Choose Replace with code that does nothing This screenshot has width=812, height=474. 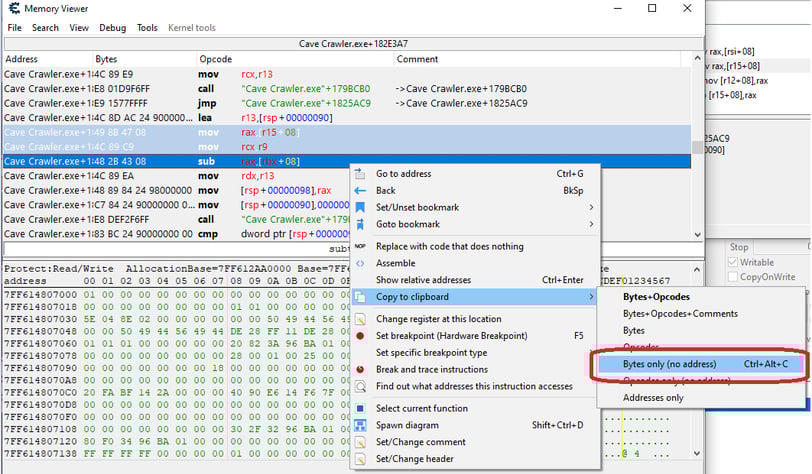[475, 247]
